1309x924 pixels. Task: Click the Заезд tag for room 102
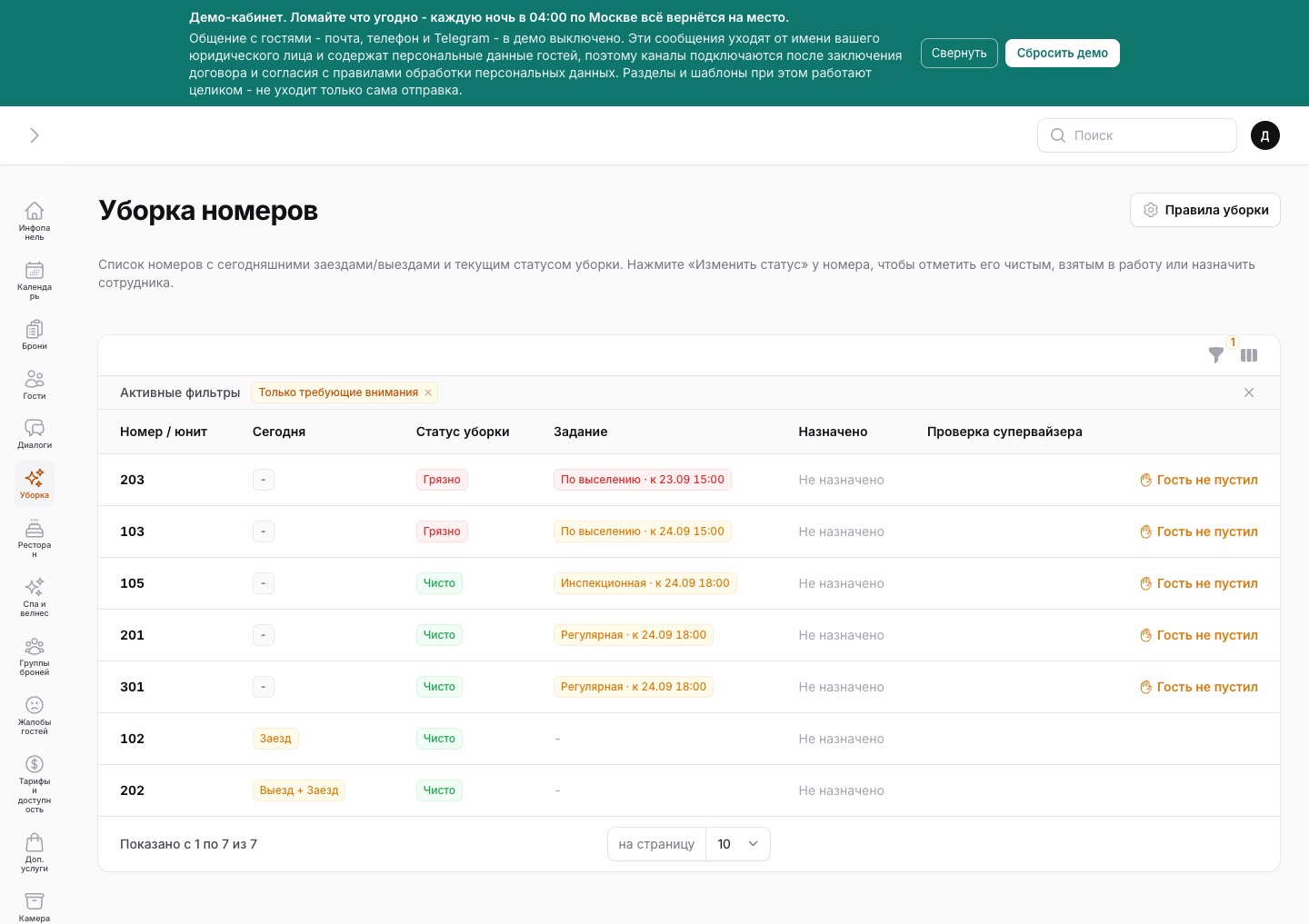tap(275, 739)
